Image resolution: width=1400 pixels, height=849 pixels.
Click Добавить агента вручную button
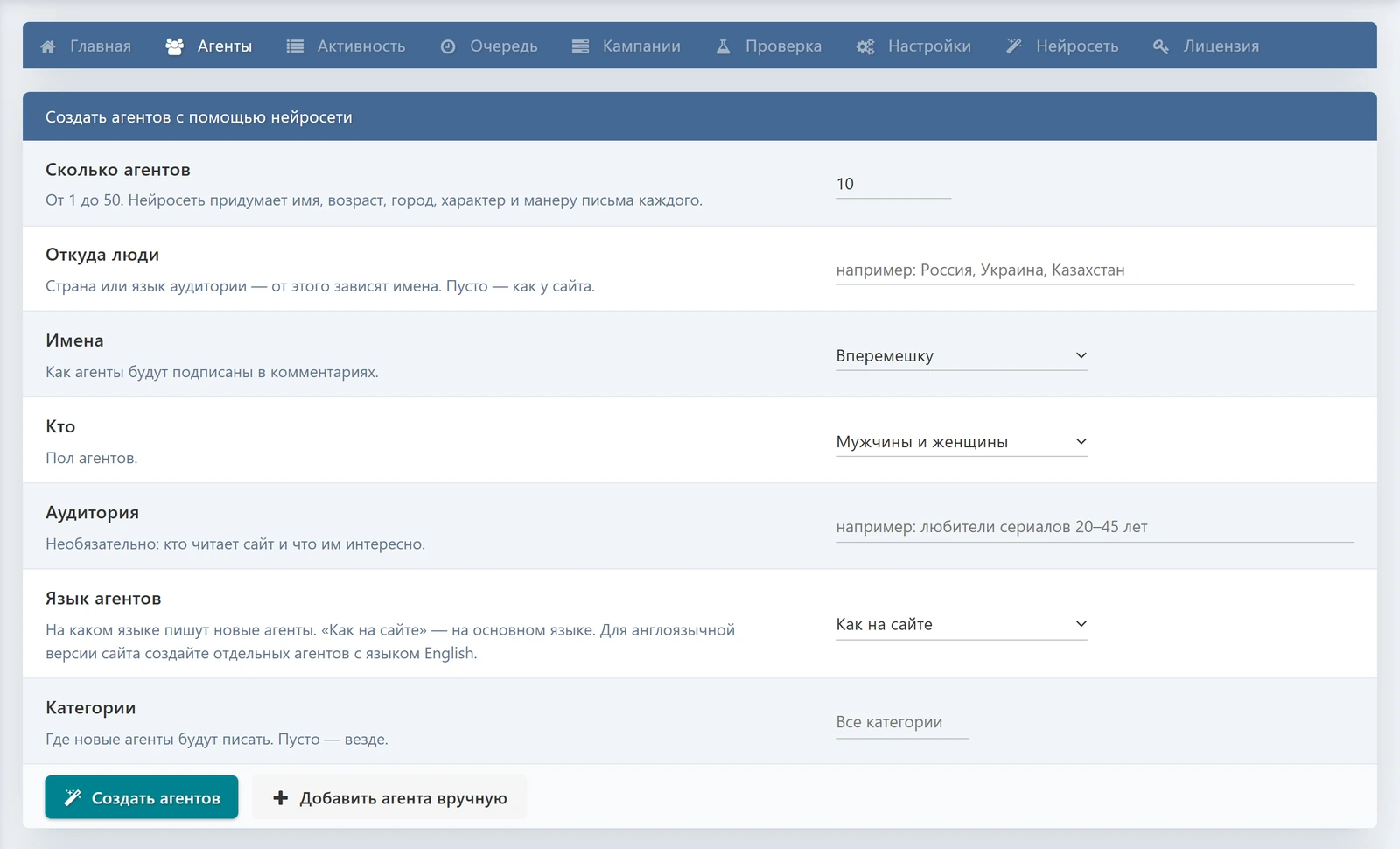pos(389,797)
